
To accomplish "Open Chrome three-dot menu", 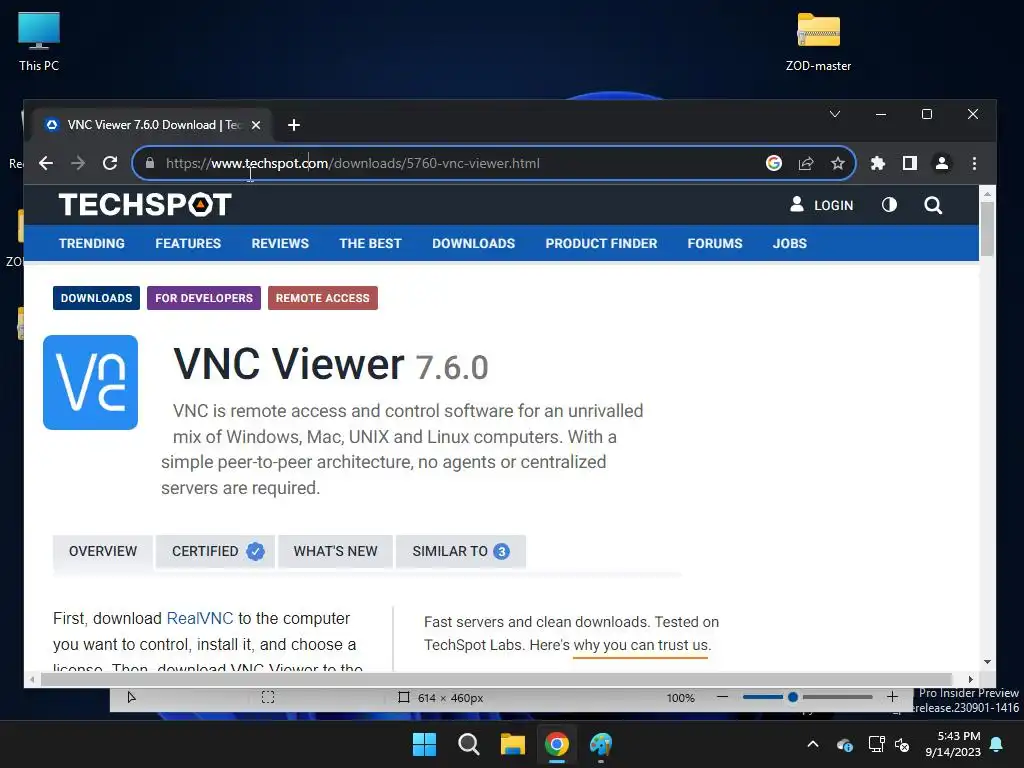I will tap(974, 163).
